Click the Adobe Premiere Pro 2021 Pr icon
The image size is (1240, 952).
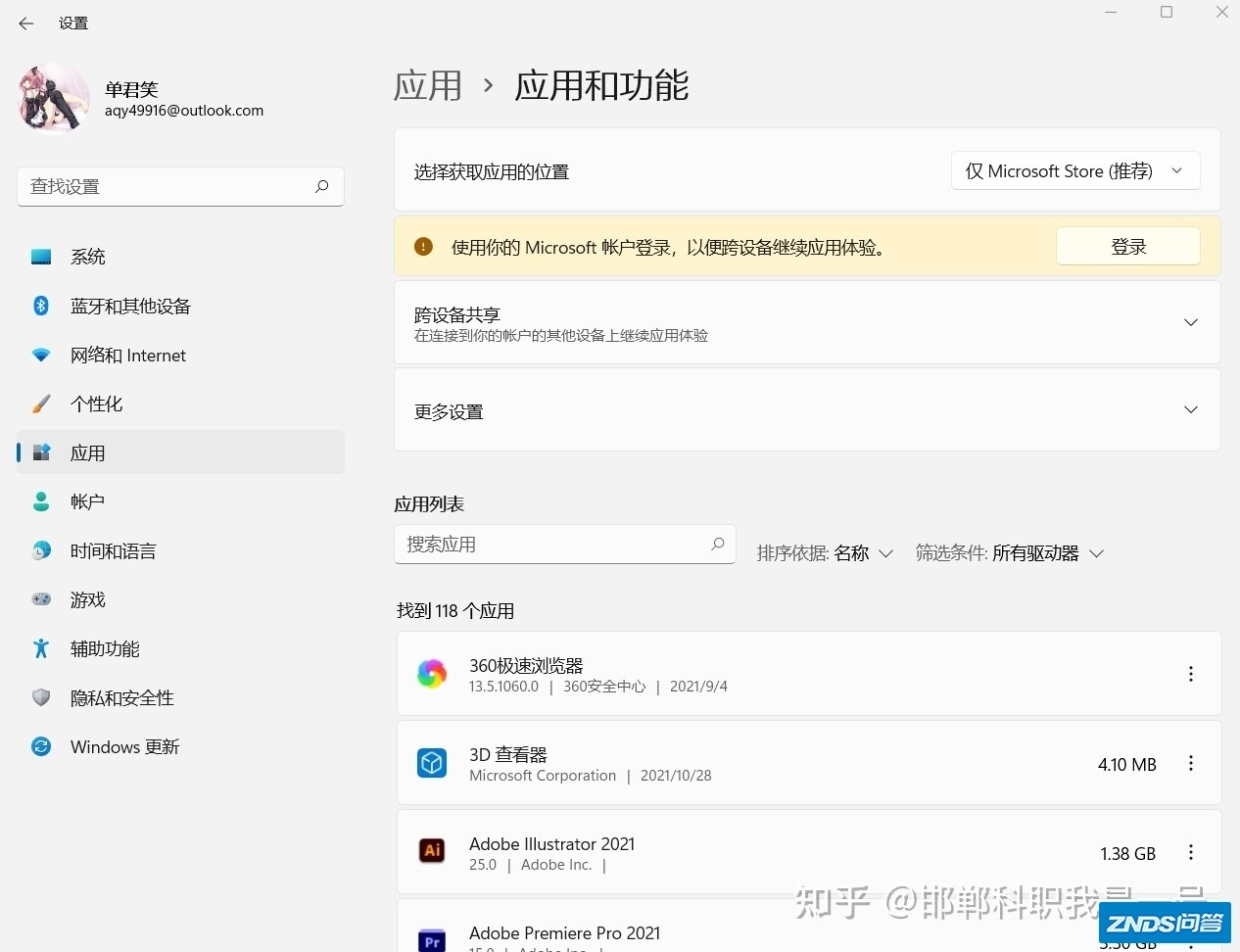(432, 940)
